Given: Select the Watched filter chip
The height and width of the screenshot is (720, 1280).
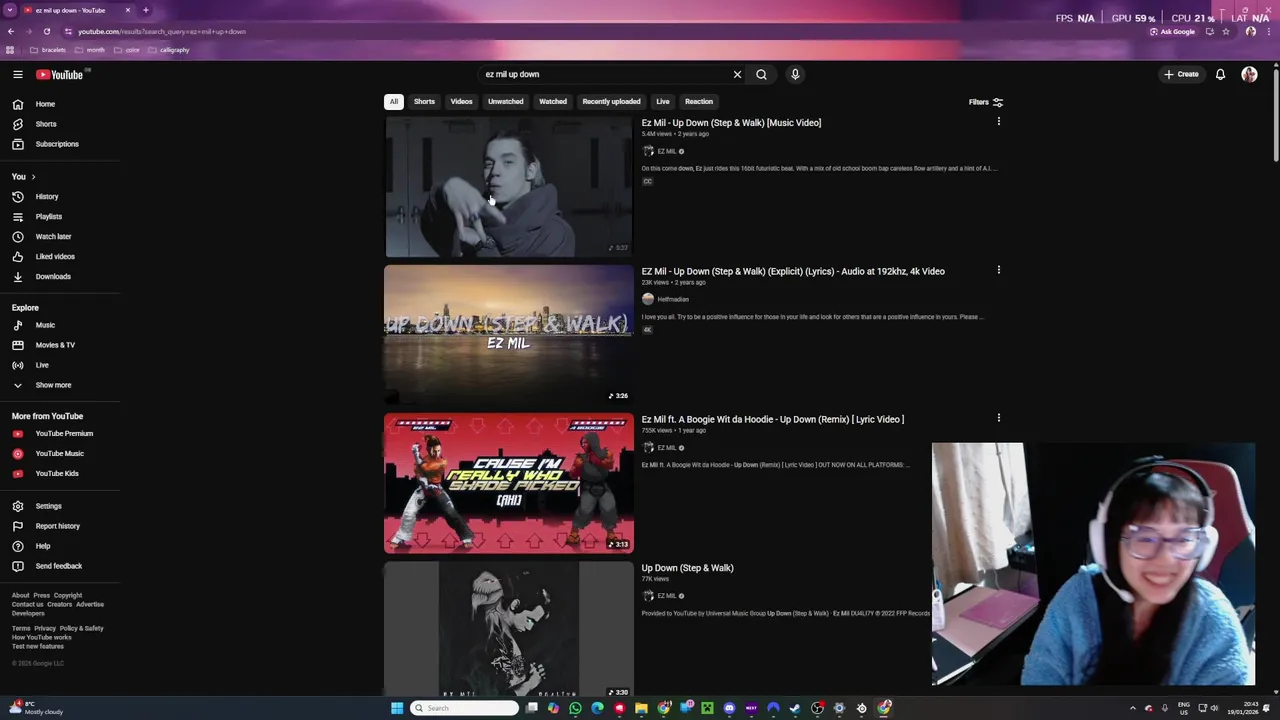Looking at the screenshot, I should click(x=553, y=101).
